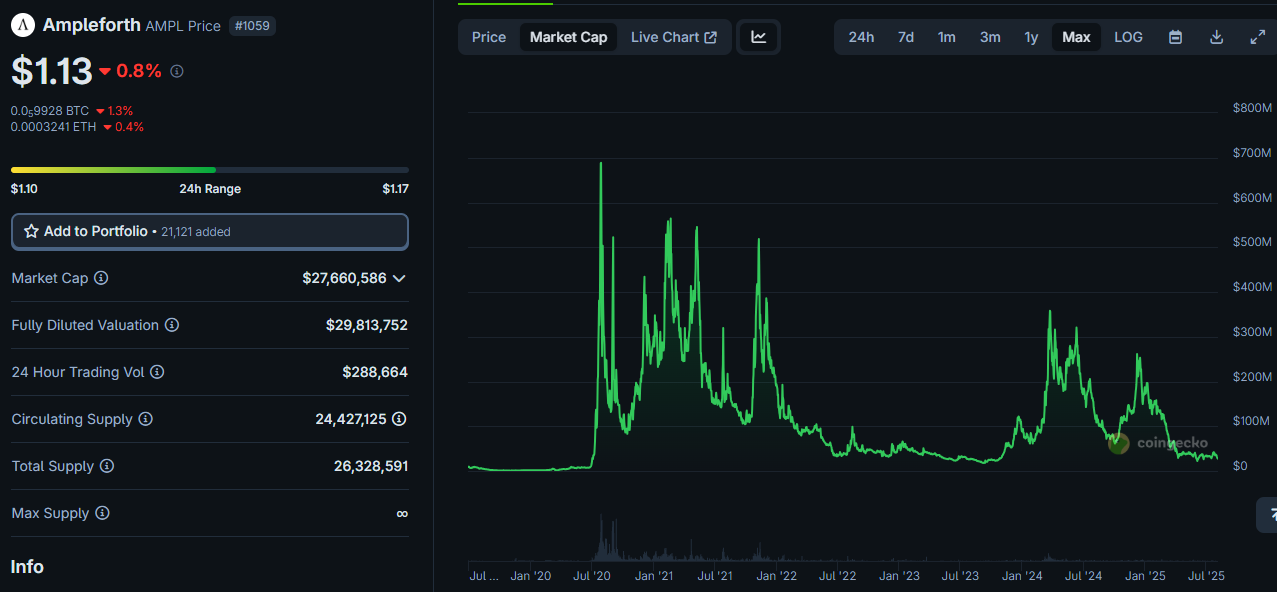
Task: Toggle LOG scale on chart
Action: [x=1128, y=37]
